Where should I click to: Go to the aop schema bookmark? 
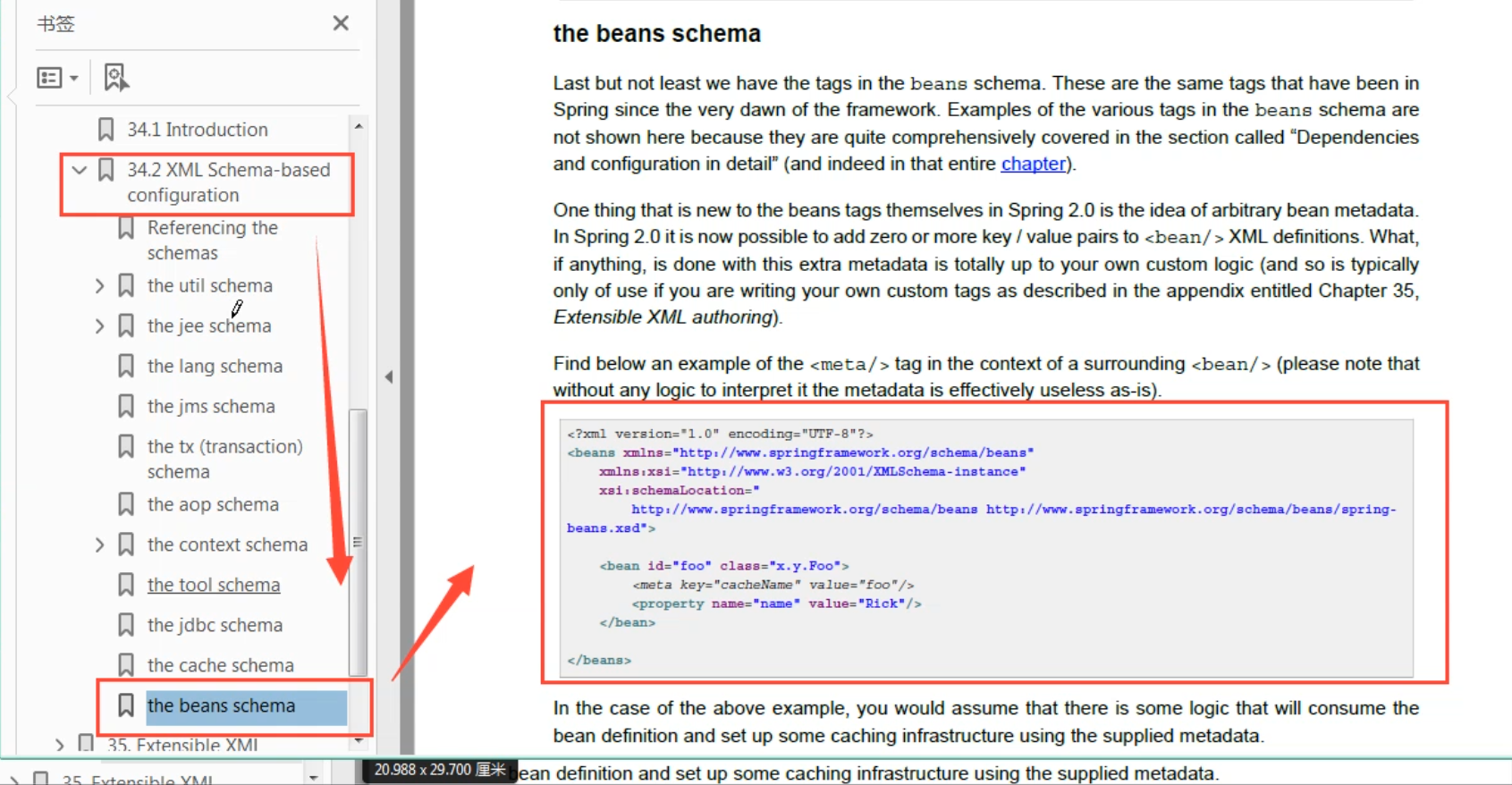tap(213, 504)
